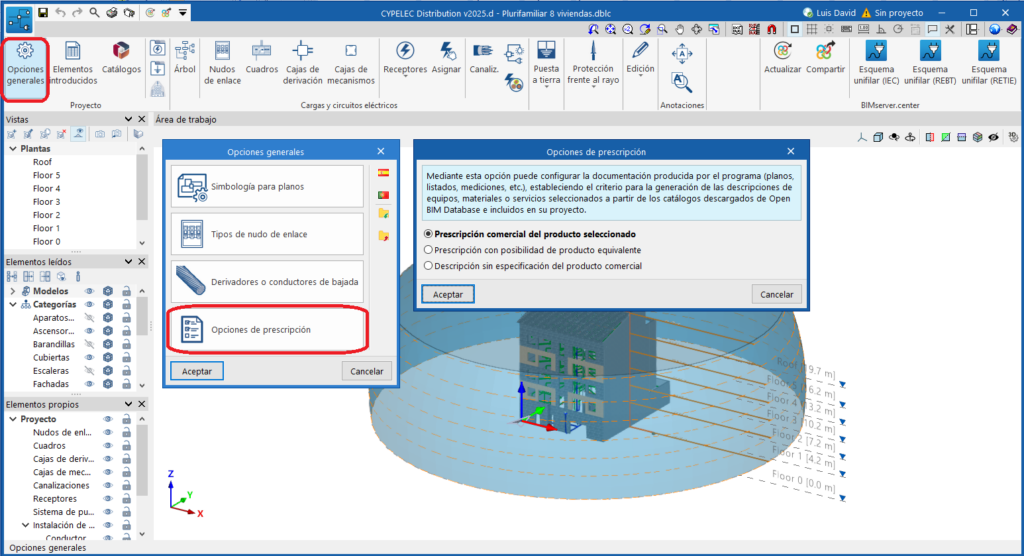Image resolution: width=1024 pixels, height=556 pixels.
Task: Select Floor 0 in Plantas list
Action: [46, 242]
